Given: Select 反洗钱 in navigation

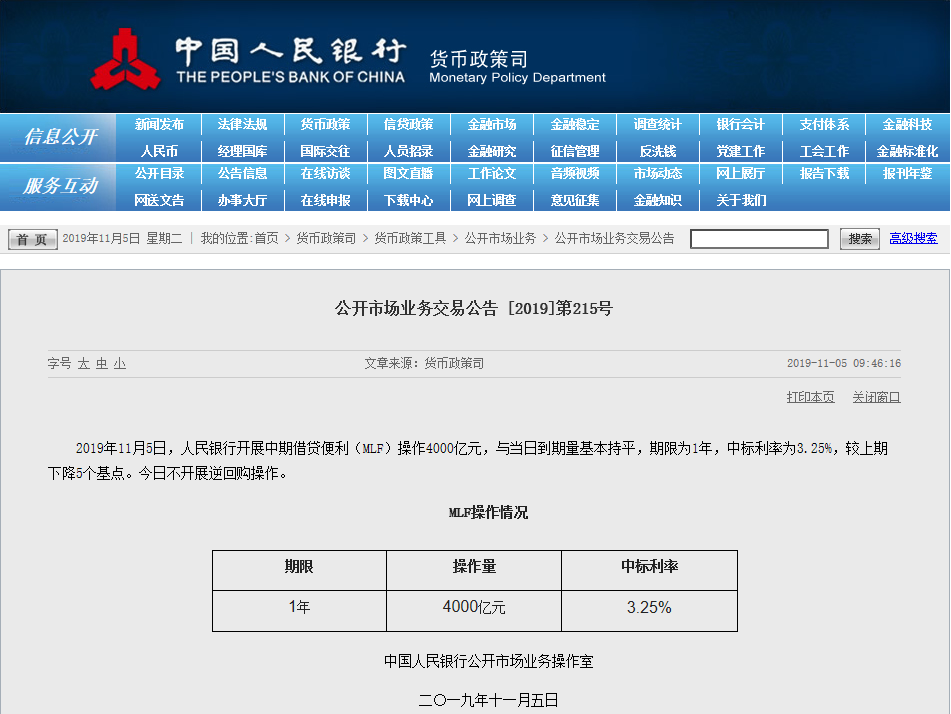Looking at the screenshot, I should pyautogui.click(x=657, y=151).
